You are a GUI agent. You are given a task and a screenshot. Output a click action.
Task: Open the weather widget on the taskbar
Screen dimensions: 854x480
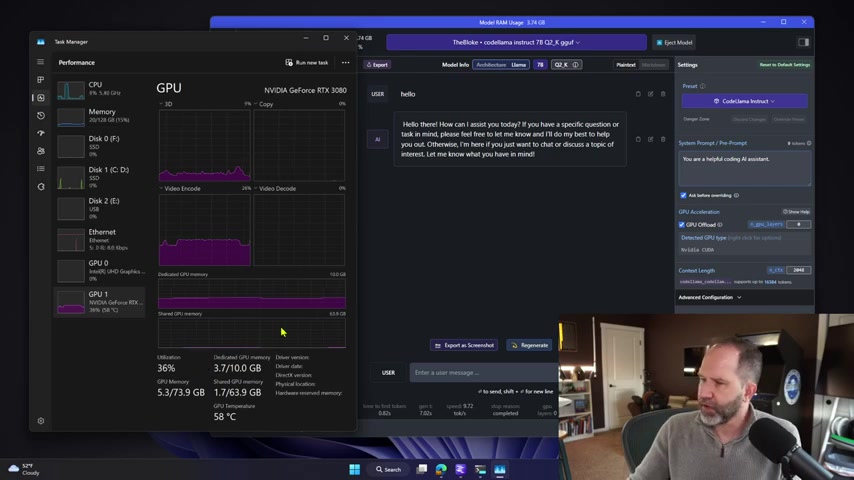click(x=24, y=469)
